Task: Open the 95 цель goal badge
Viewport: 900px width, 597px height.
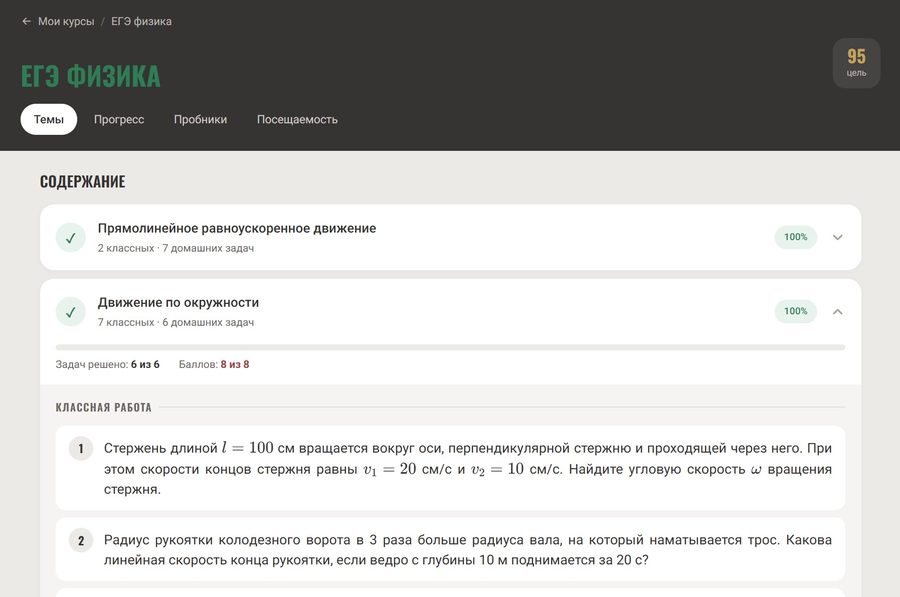Action: (856, 63)
